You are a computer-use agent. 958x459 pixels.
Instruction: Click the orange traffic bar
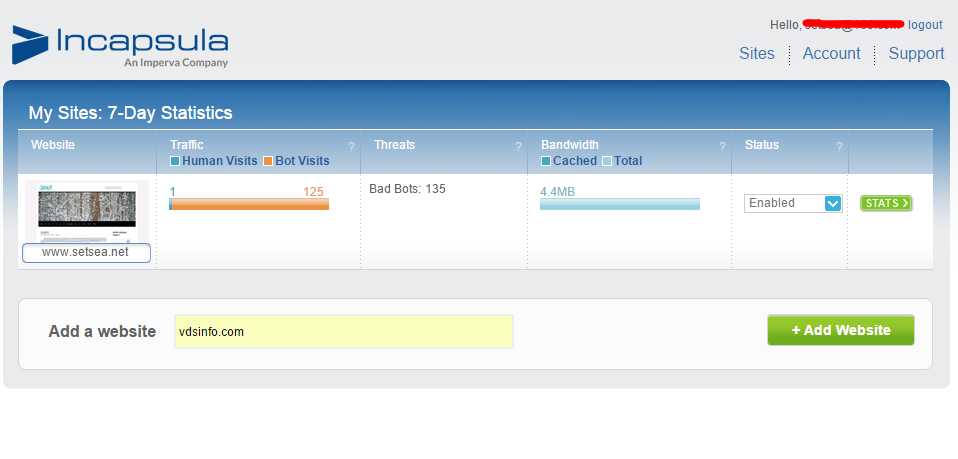tap(250, 204)
